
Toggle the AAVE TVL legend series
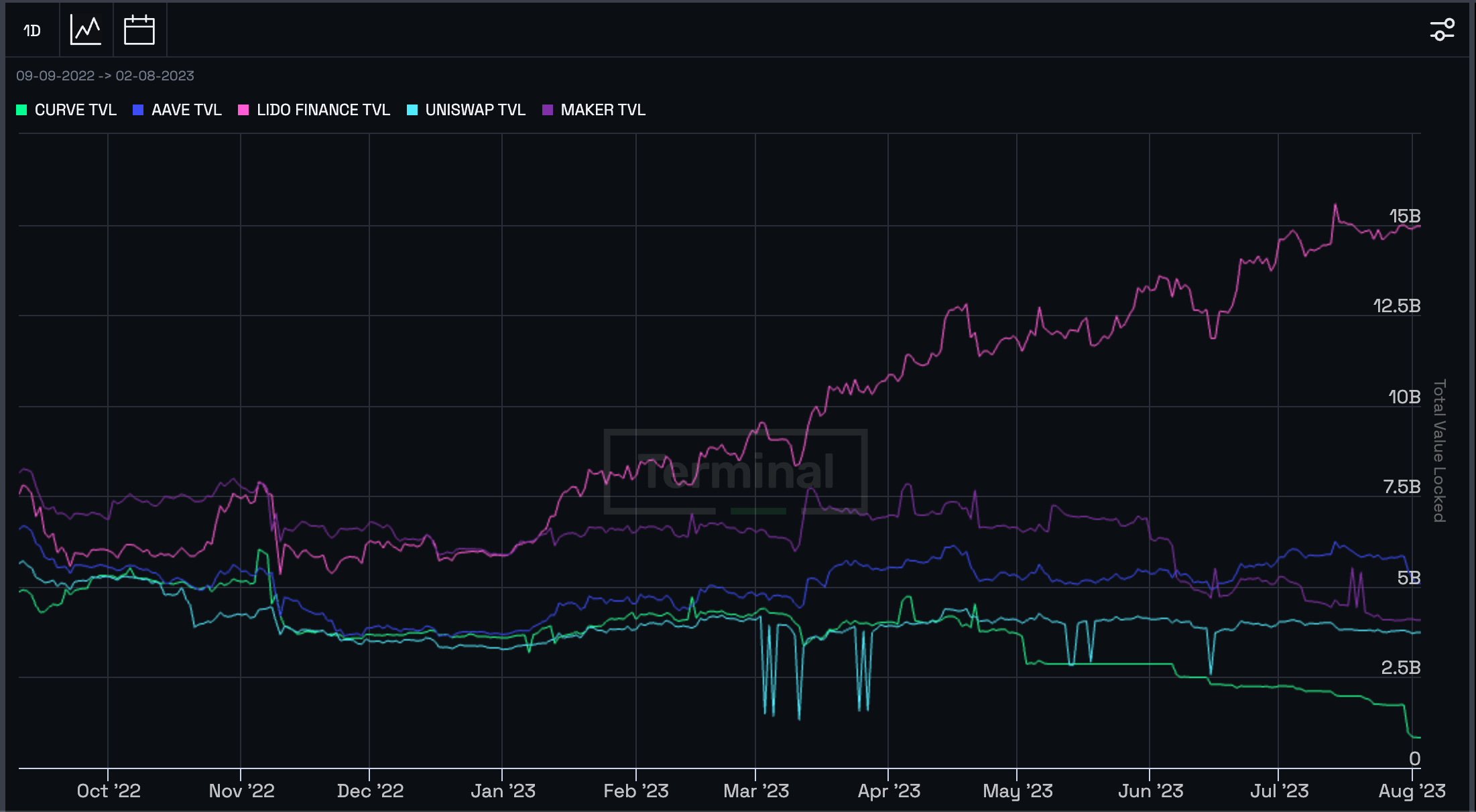point(178,110)
